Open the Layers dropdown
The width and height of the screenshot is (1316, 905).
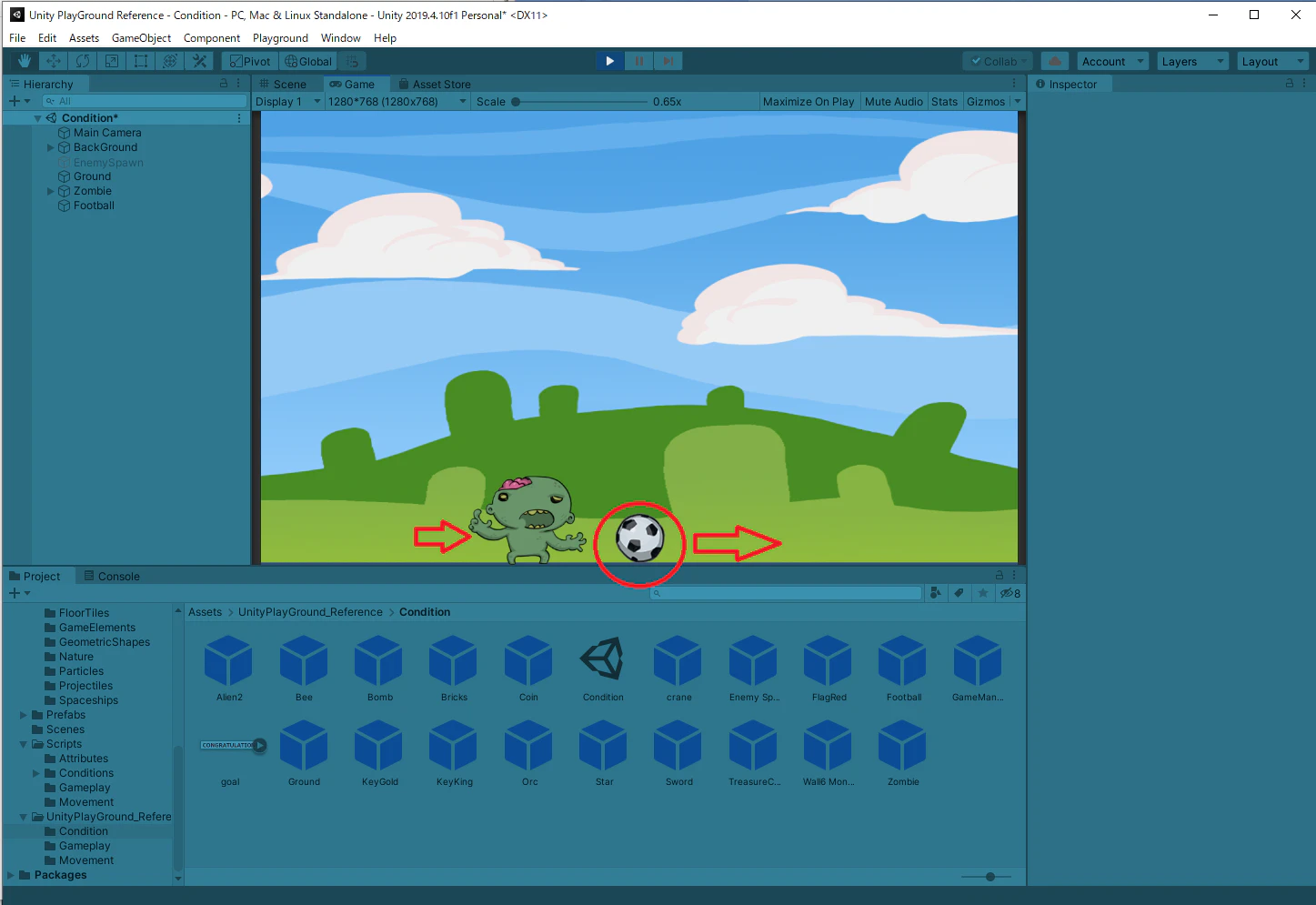(1193, 61)
